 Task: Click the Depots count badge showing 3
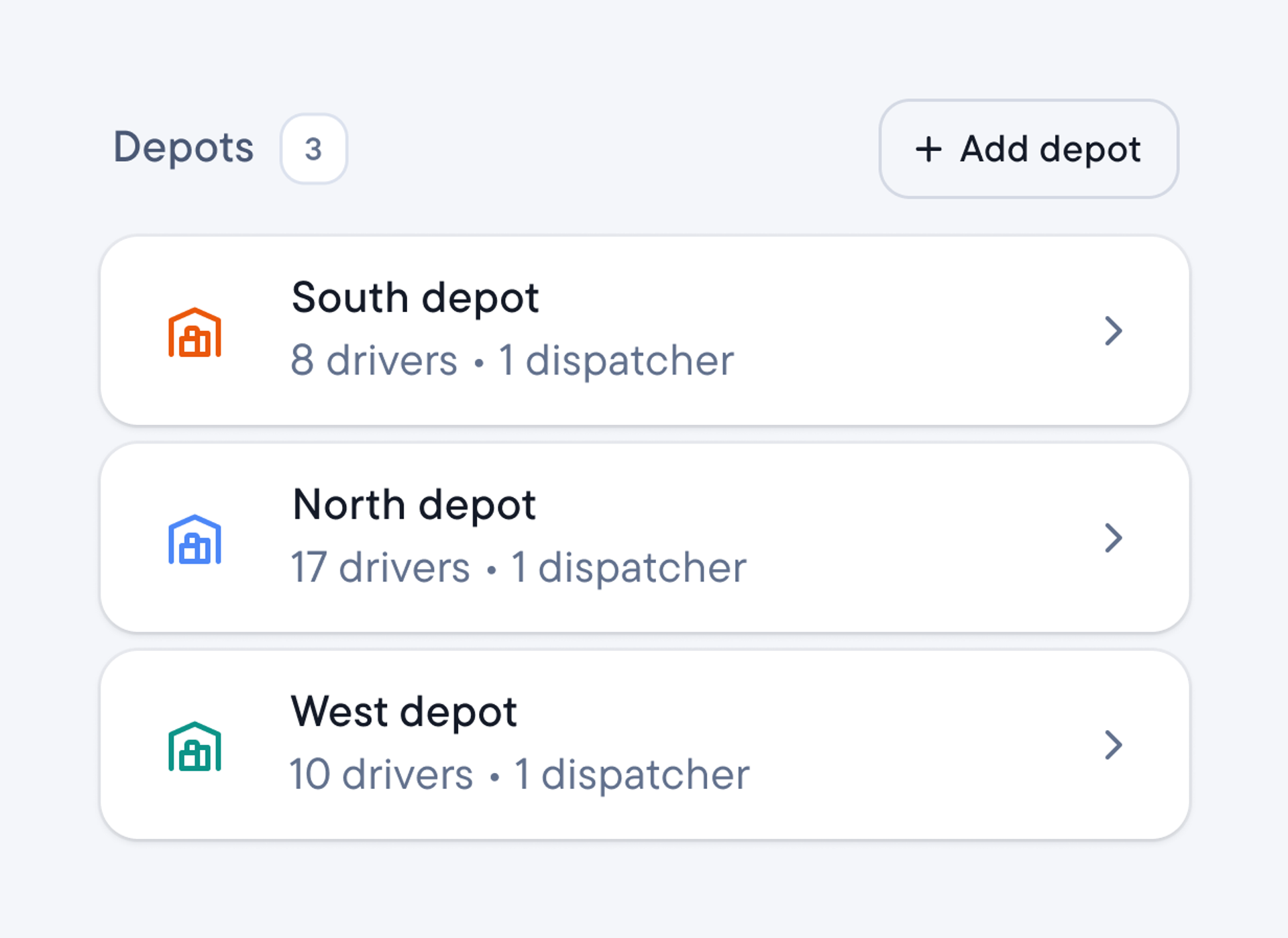313,149
